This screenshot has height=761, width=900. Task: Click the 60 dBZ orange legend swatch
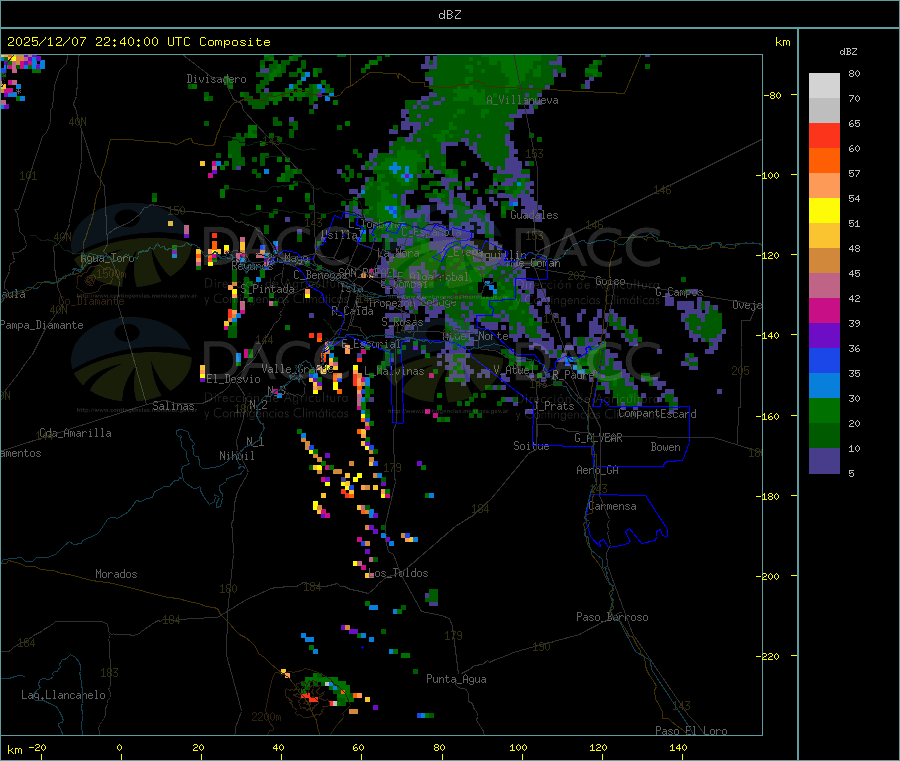(824, 161)
